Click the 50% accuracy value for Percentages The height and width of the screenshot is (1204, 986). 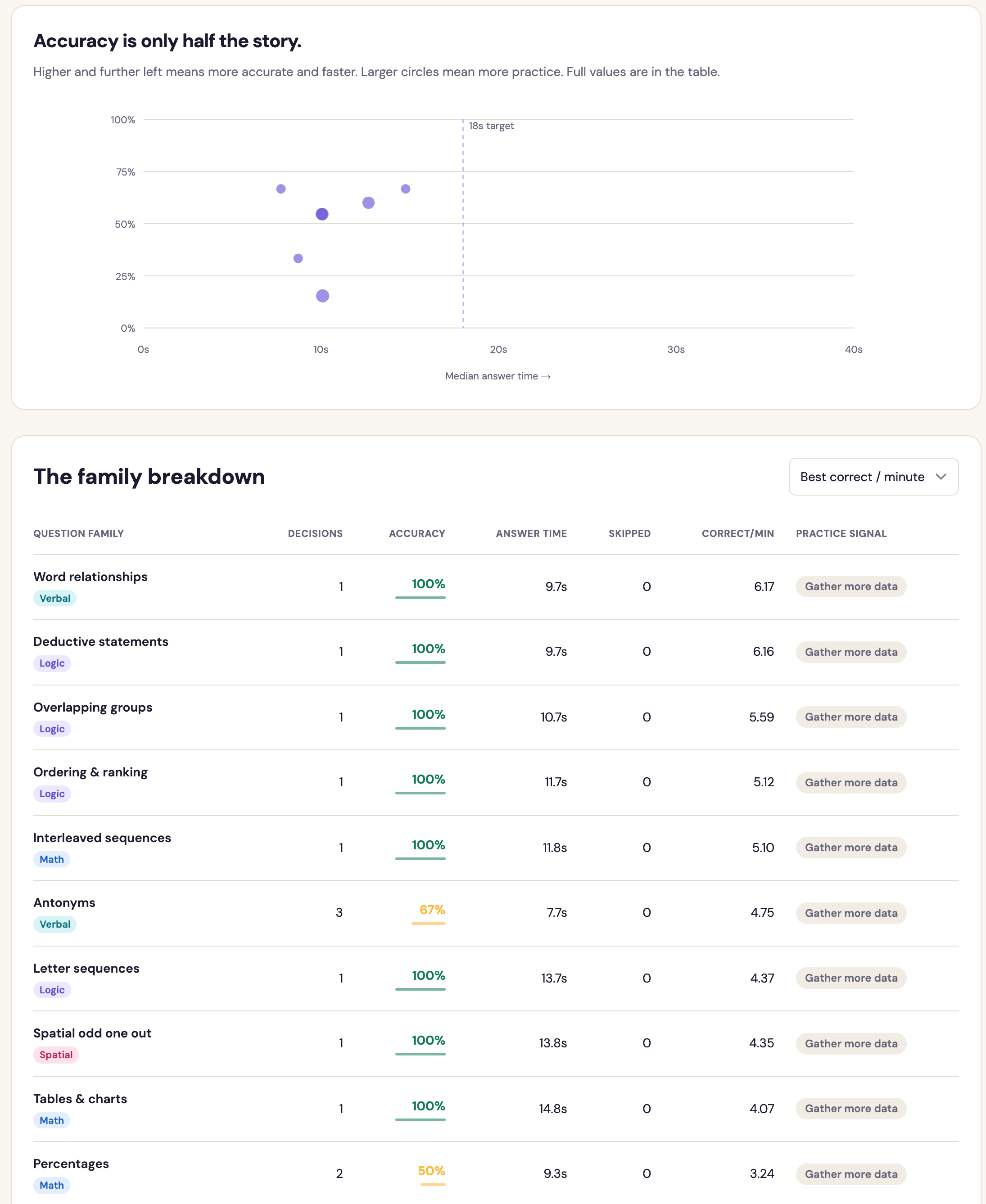[431, 1171]
